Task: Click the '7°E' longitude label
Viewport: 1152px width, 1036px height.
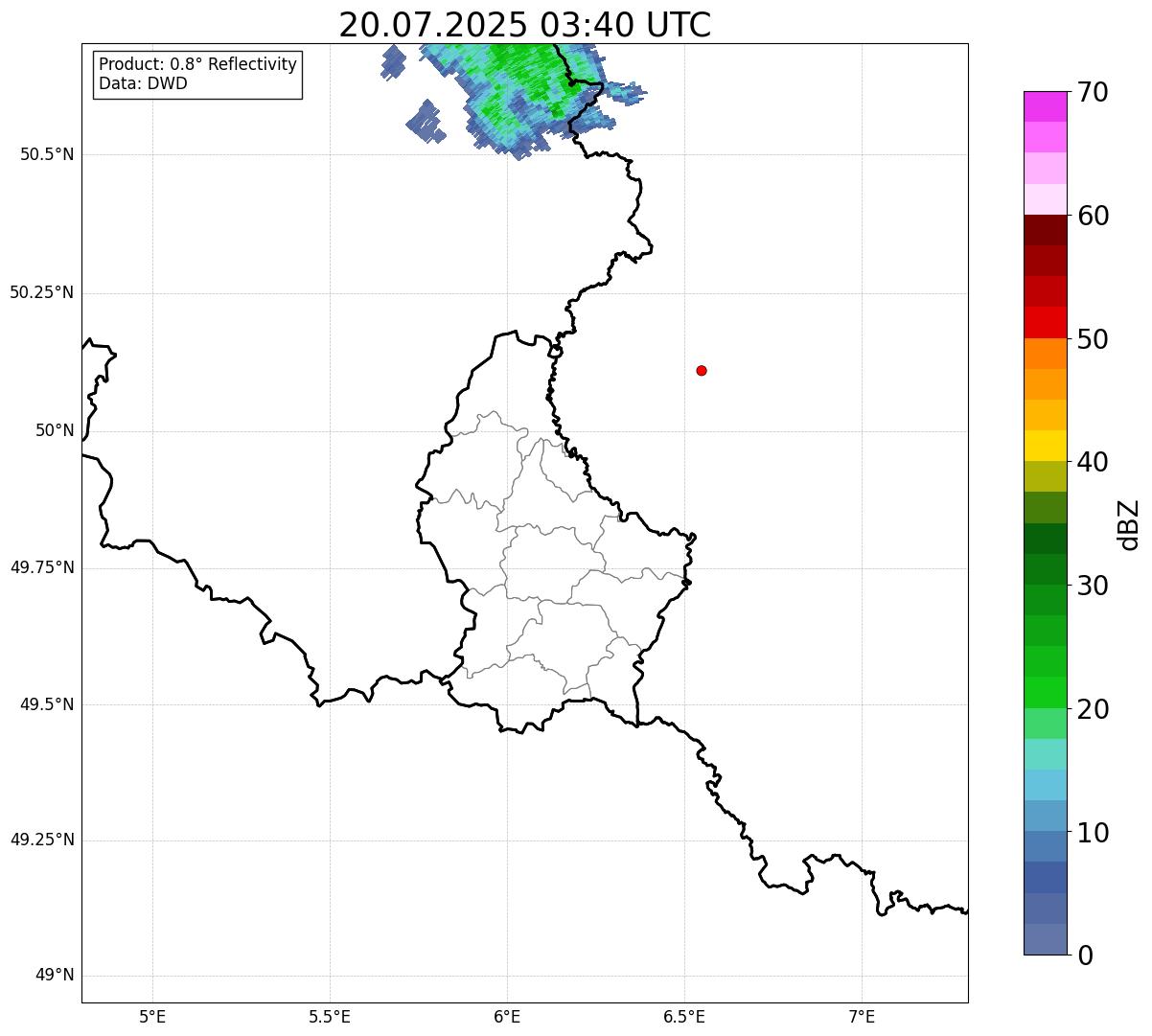Action: point(862,1017)
